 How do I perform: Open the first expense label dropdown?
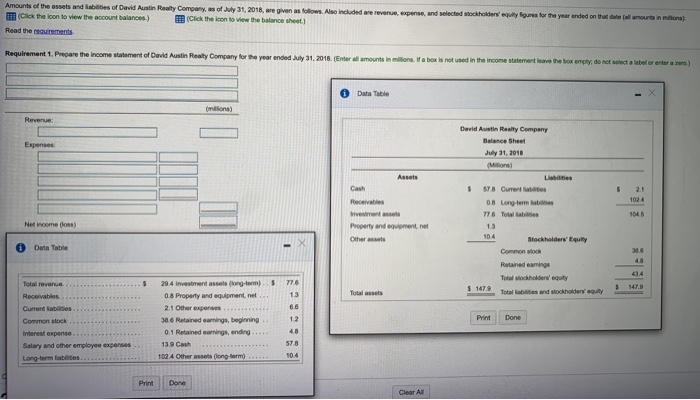point(97,157)
